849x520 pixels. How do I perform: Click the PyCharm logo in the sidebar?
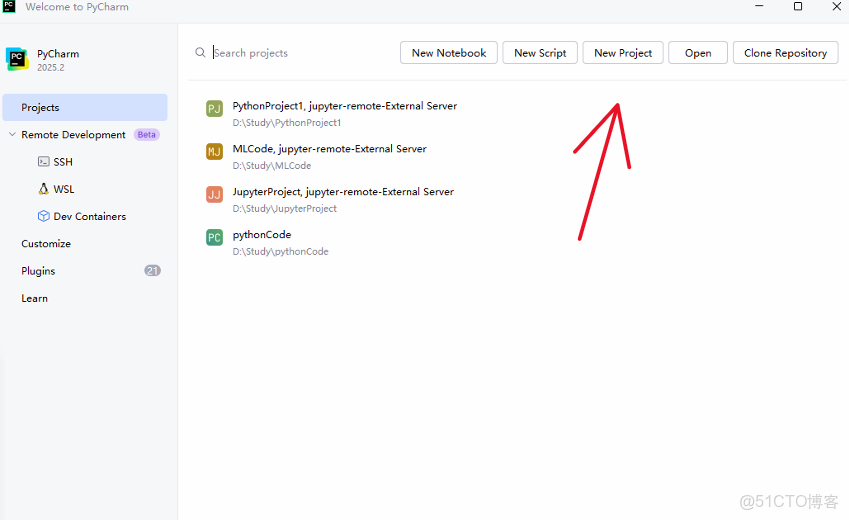[x=17, y=58]
